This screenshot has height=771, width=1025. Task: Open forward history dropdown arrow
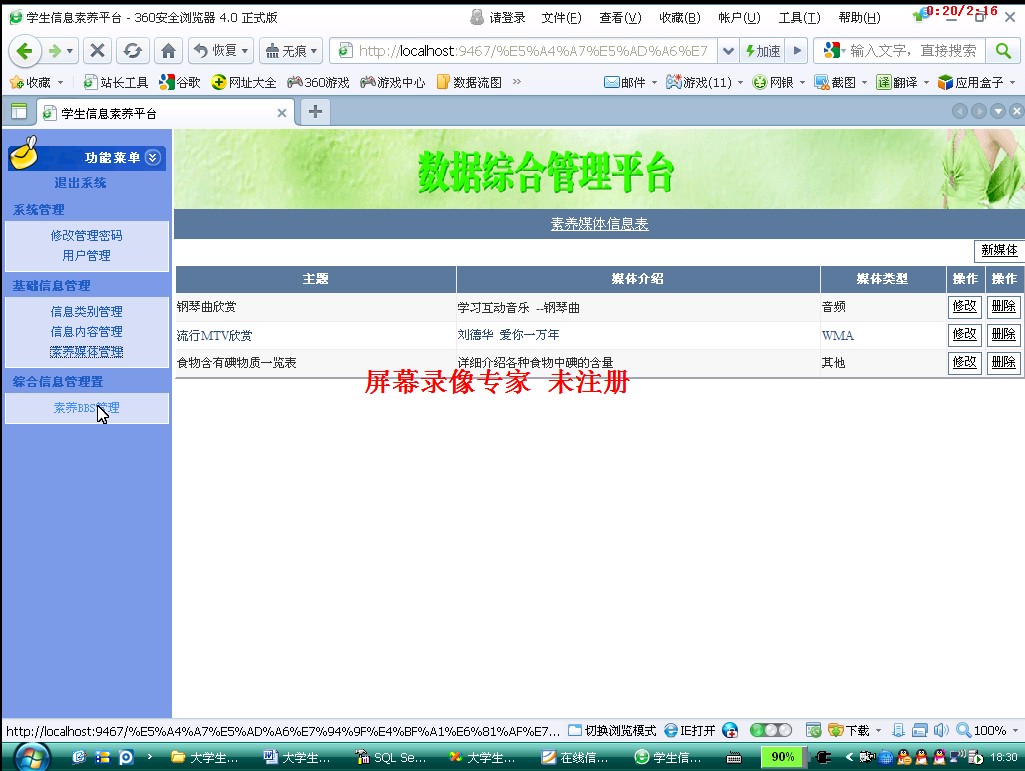69,50
